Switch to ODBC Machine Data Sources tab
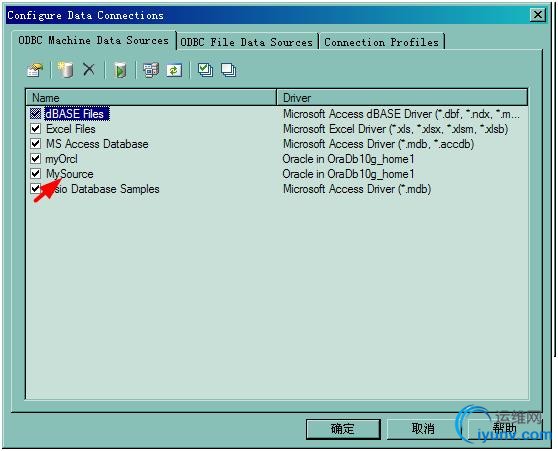Screen dimensions: 558x451 pos(94,40)
